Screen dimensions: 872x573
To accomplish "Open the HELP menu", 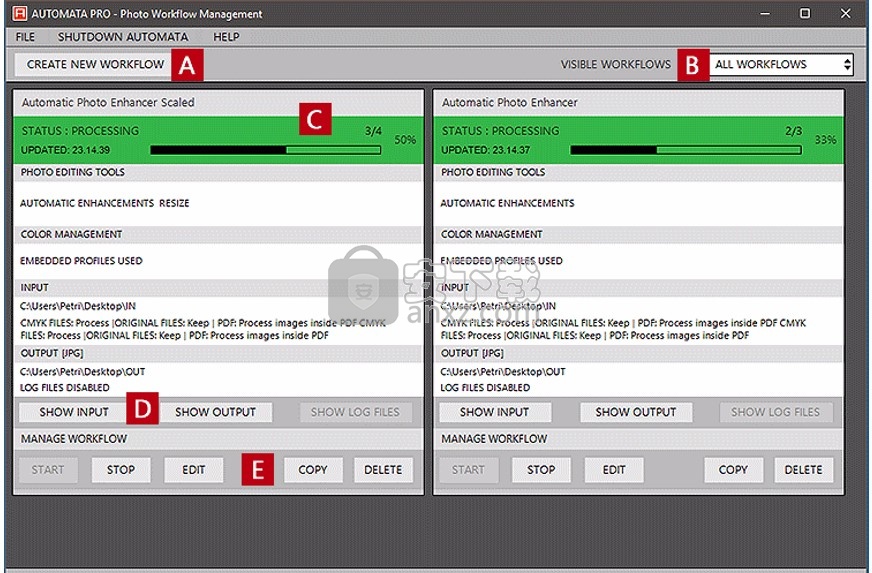I will (226, 37).
